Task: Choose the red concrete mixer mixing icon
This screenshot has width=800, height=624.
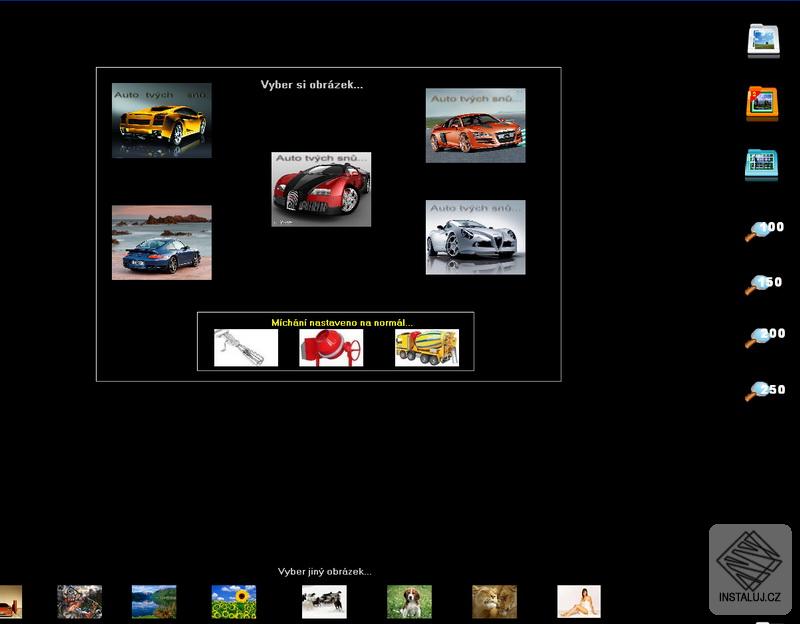Action: [x=331, y=347]
